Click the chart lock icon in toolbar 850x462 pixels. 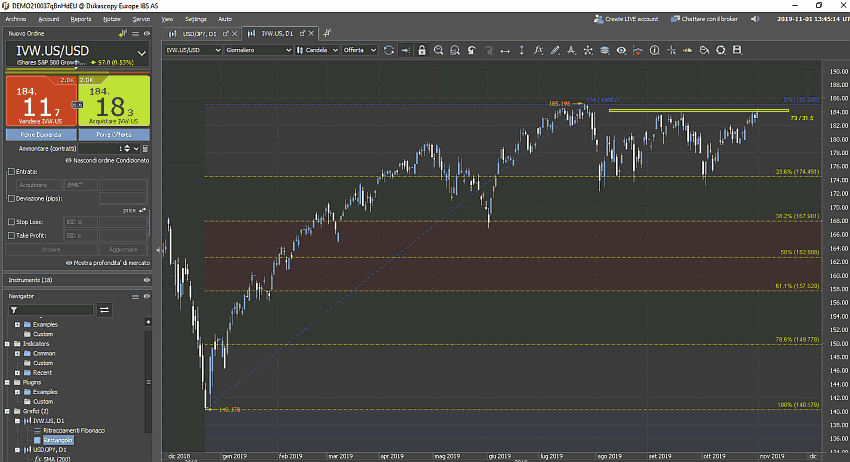click(x=422, y=49)
